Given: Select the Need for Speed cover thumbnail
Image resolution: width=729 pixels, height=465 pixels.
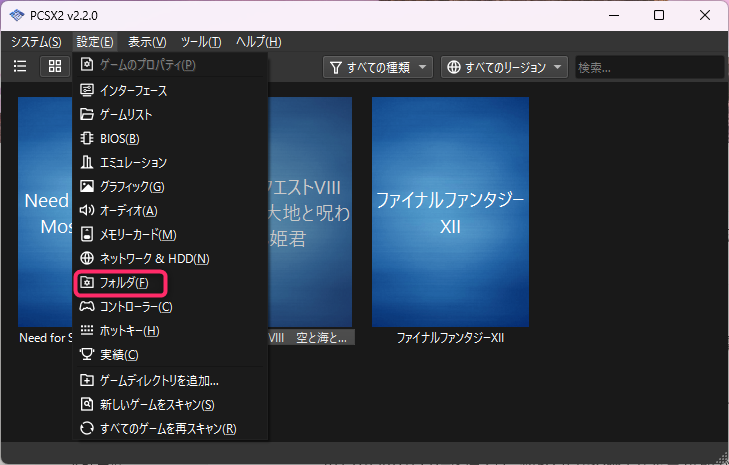Looking at the screenshot, I should pyautogui.click(x=46, y=212).
